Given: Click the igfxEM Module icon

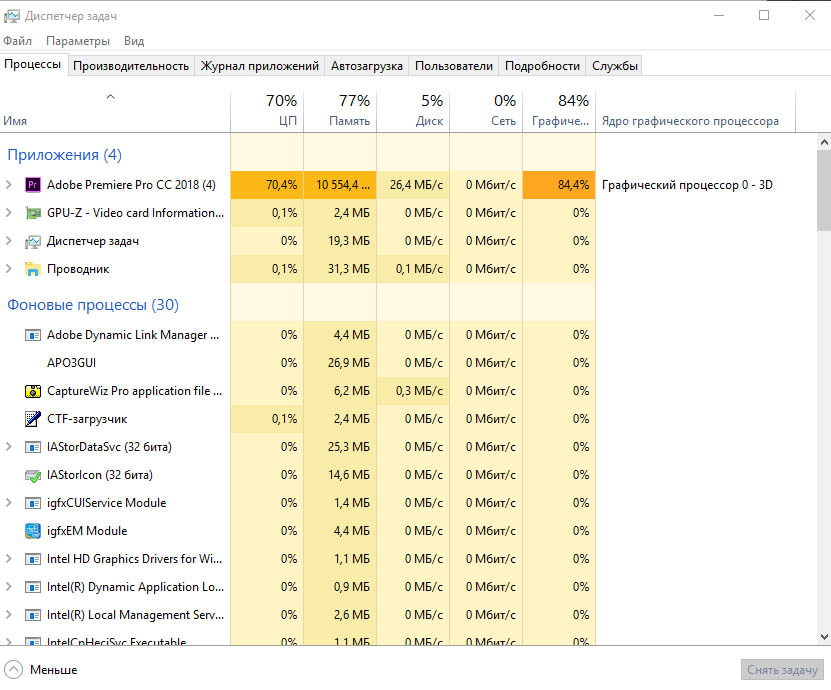Looking at the screenshot, I should 33,531.
